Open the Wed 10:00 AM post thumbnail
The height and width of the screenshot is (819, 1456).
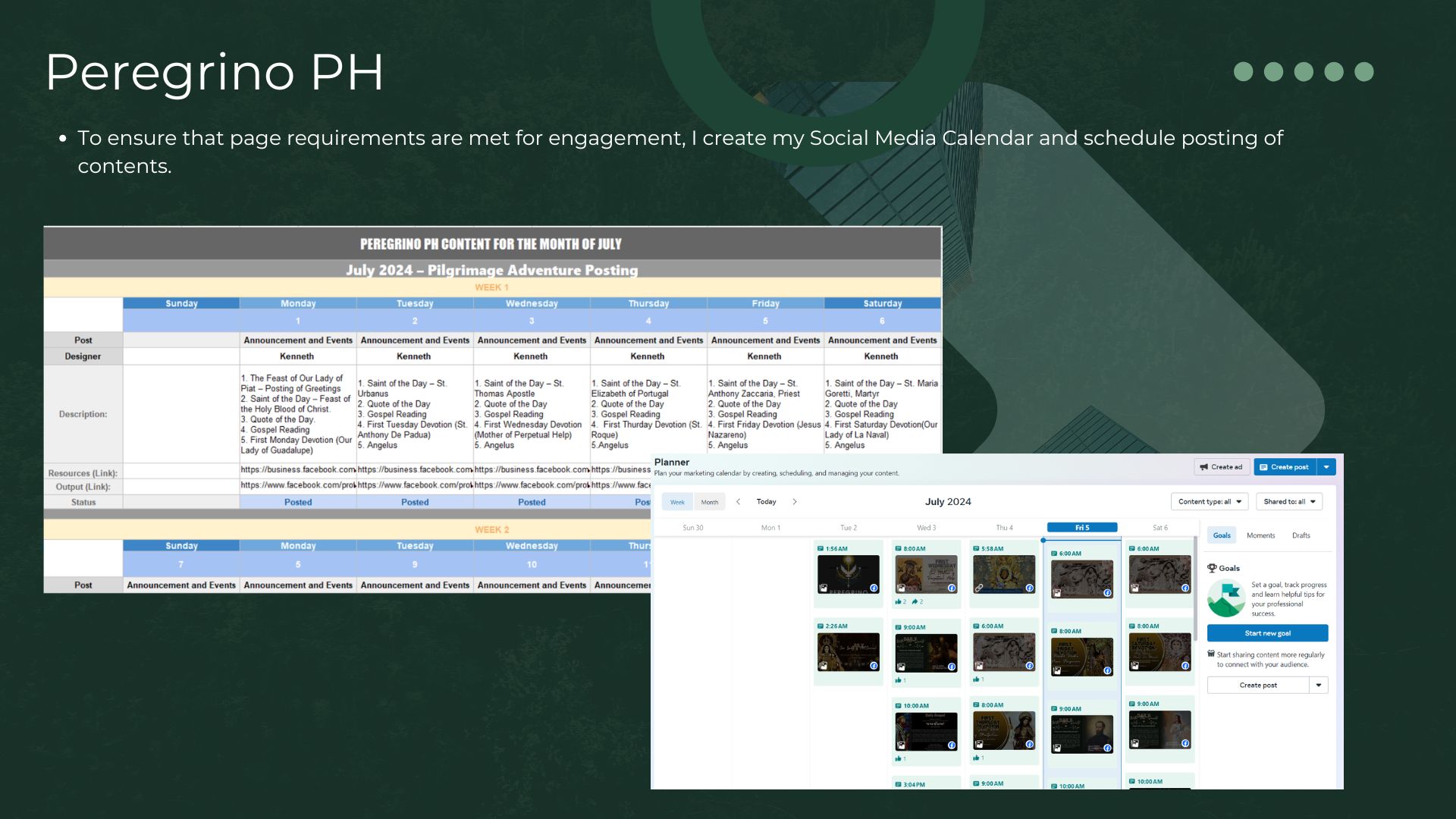point(926,732)
